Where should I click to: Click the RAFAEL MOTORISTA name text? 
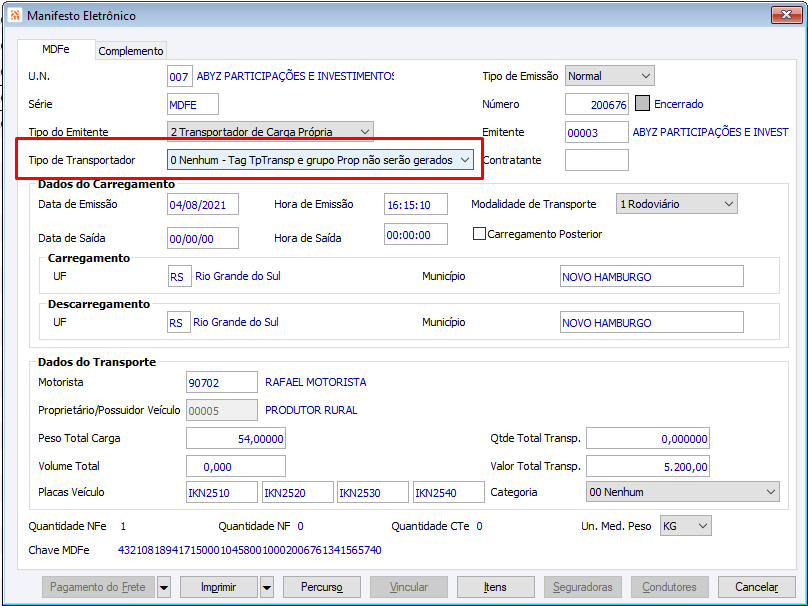pos(316,382)
